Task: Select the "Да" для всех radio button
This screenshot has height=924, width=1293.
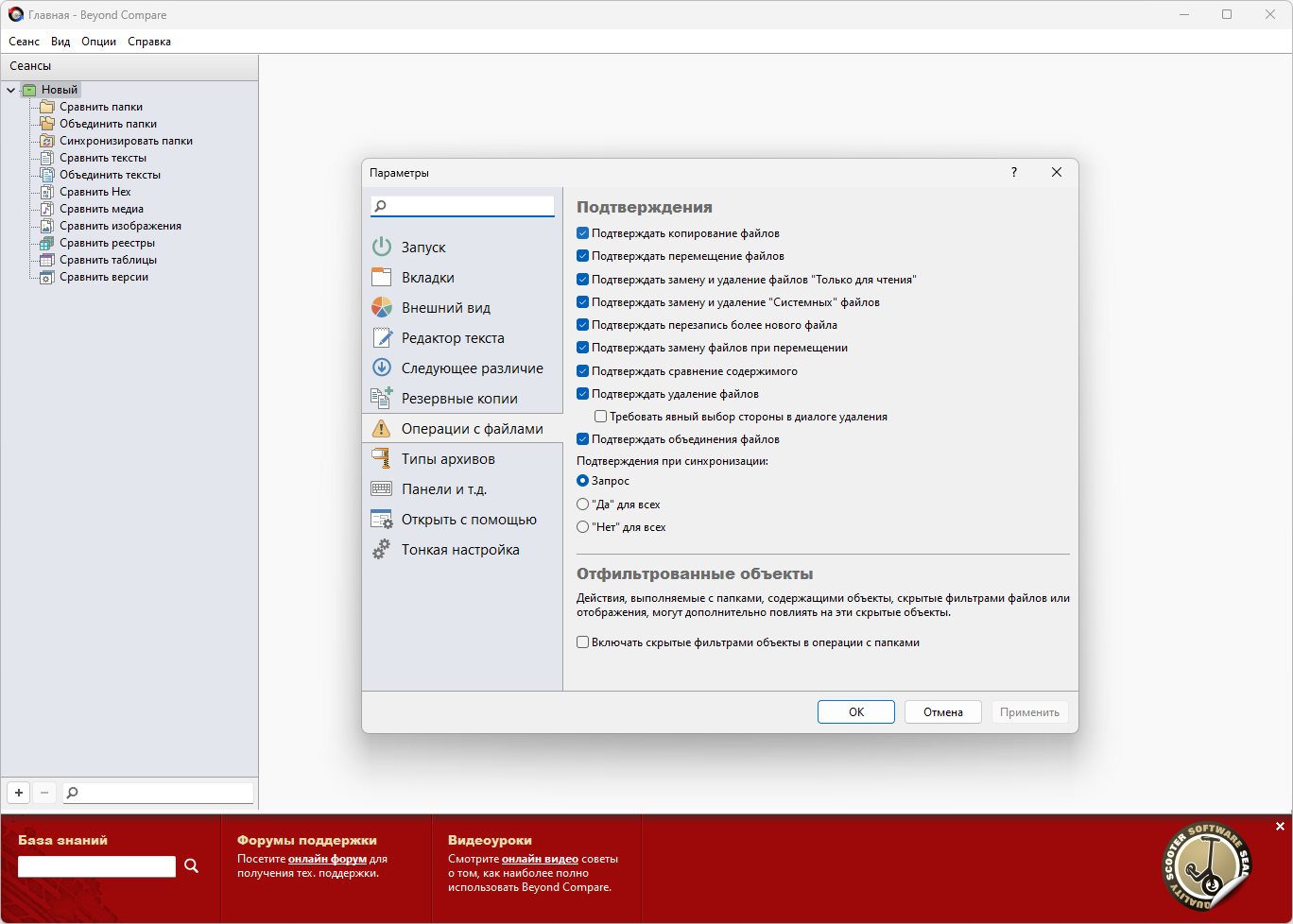Action: point(583,505)
